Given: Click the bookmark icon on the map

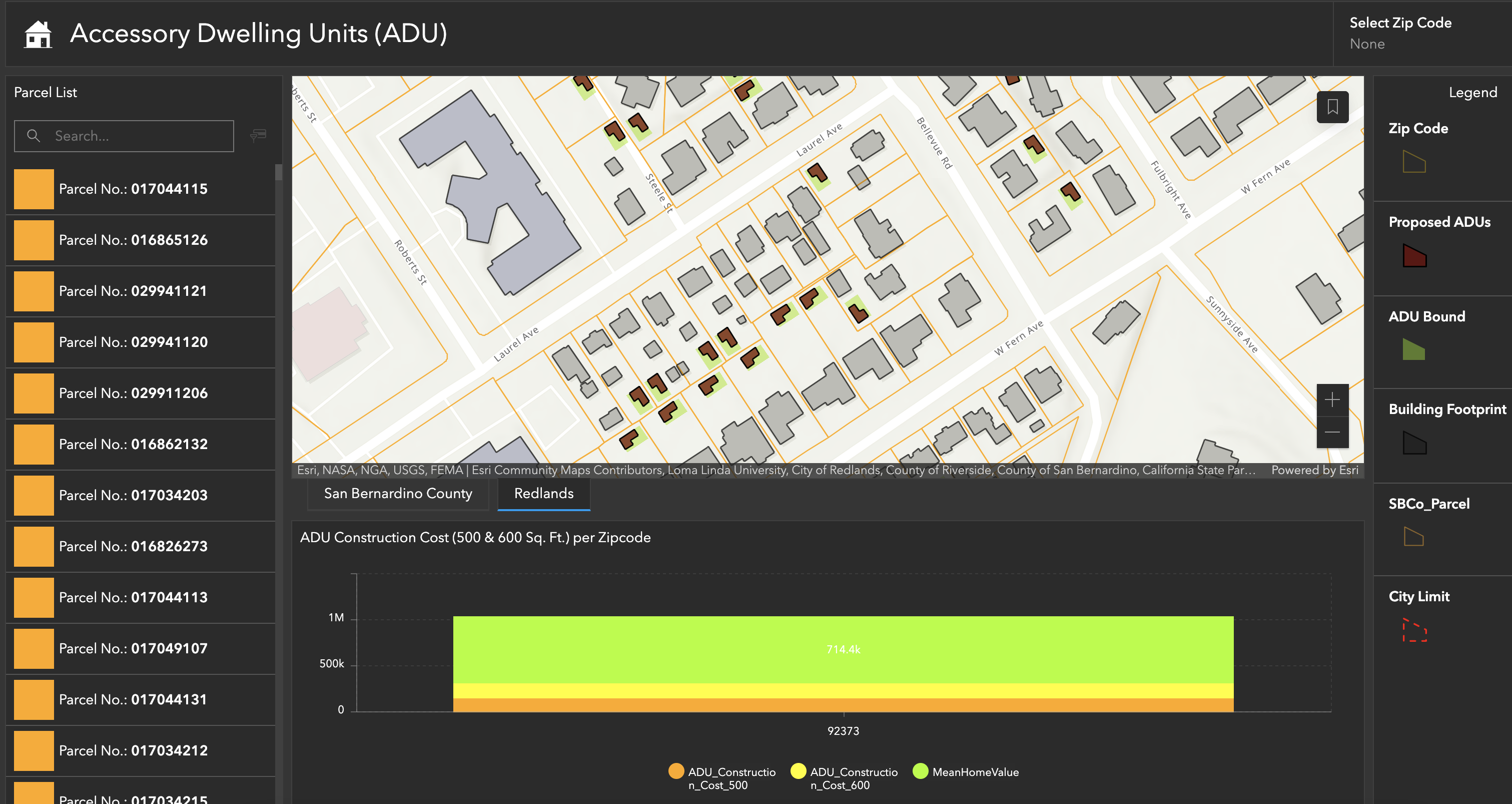Looking at the screenshot, I should pyautogui.click(x=1332, y=107).
